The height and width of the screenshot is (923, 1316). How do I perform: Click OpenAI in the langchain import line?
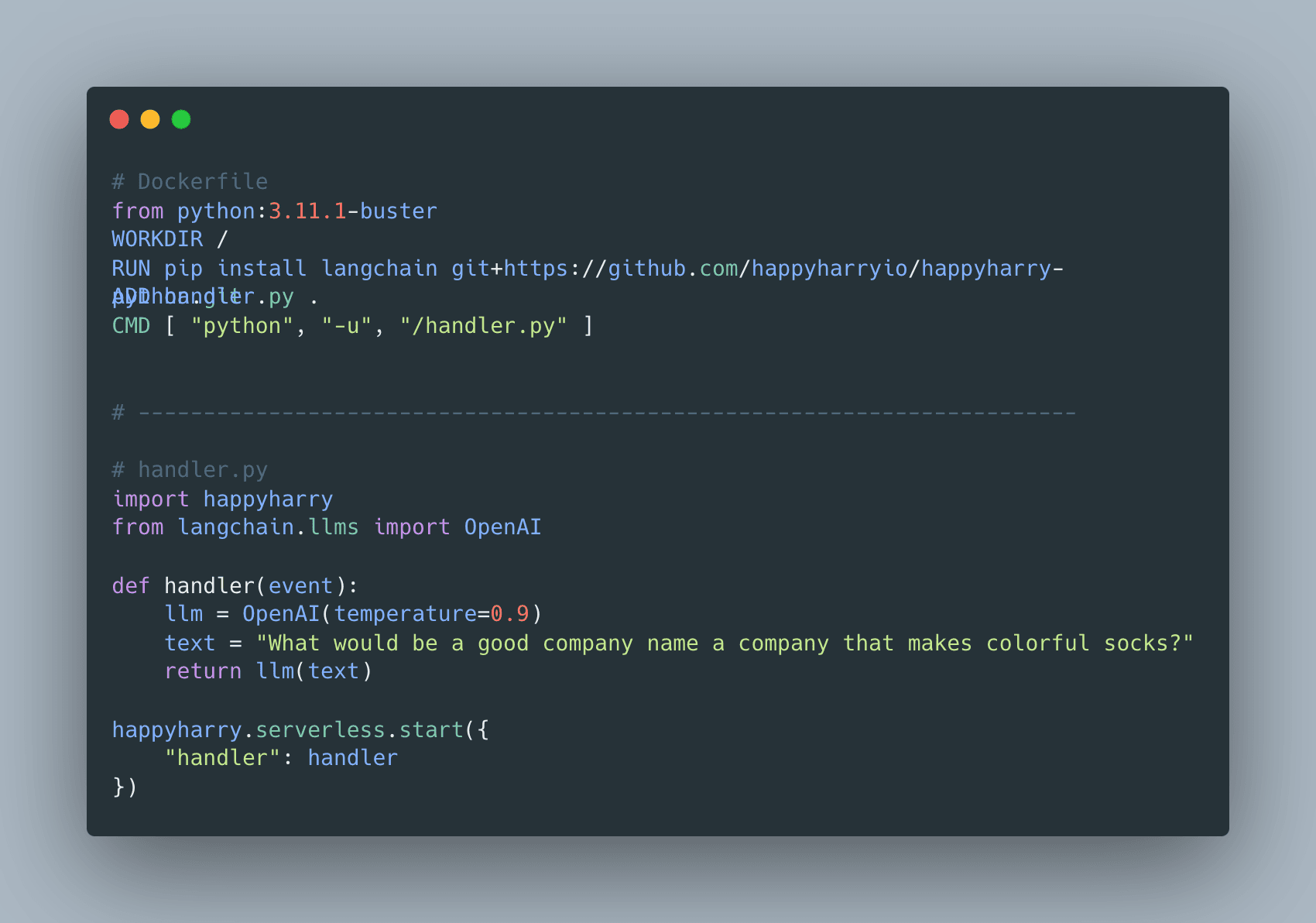tap(502, 527)
